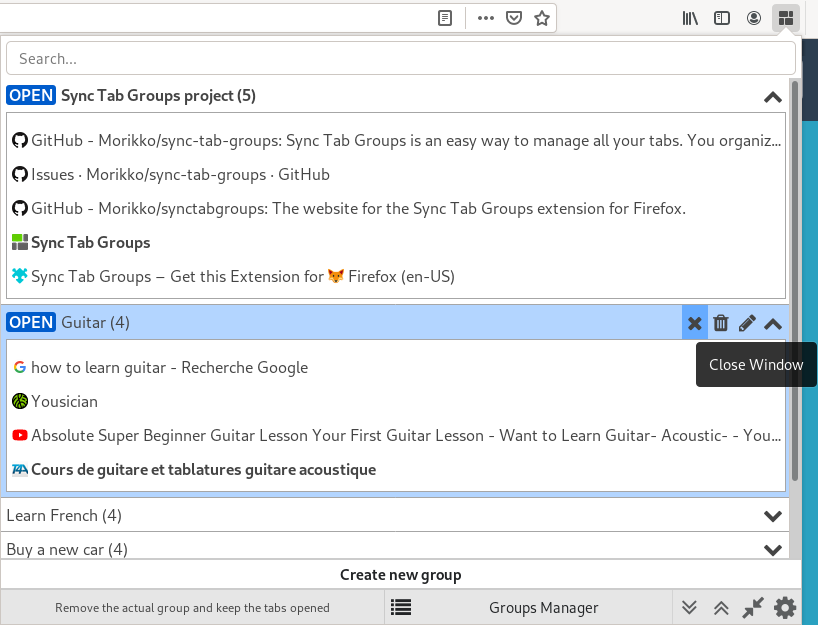Rename the Guitar group with pencil icon

point(748,323)
